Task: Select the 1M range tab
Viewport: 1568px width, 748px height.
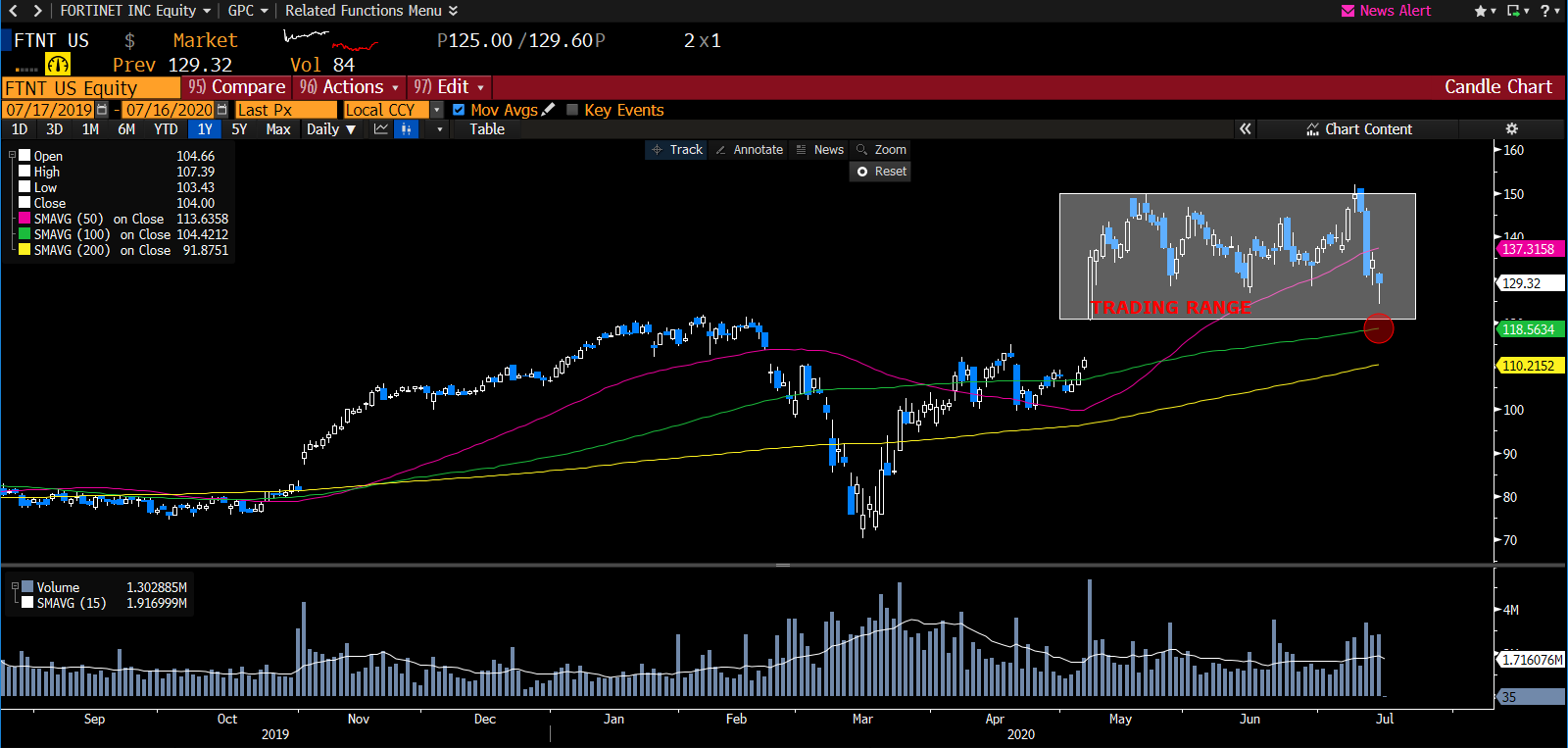Action: (90, 129)
